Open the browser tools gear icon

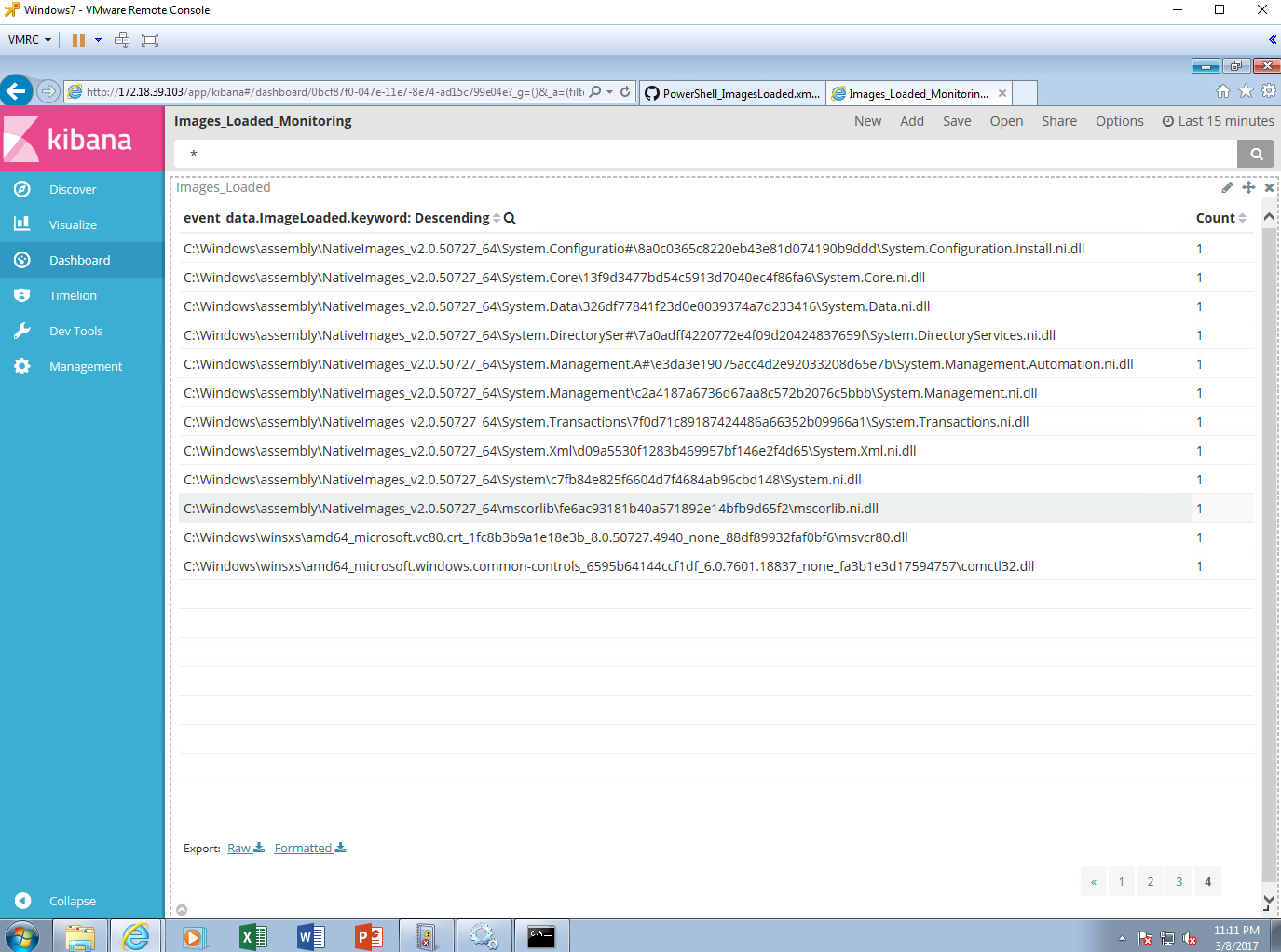click(1269, 91)
